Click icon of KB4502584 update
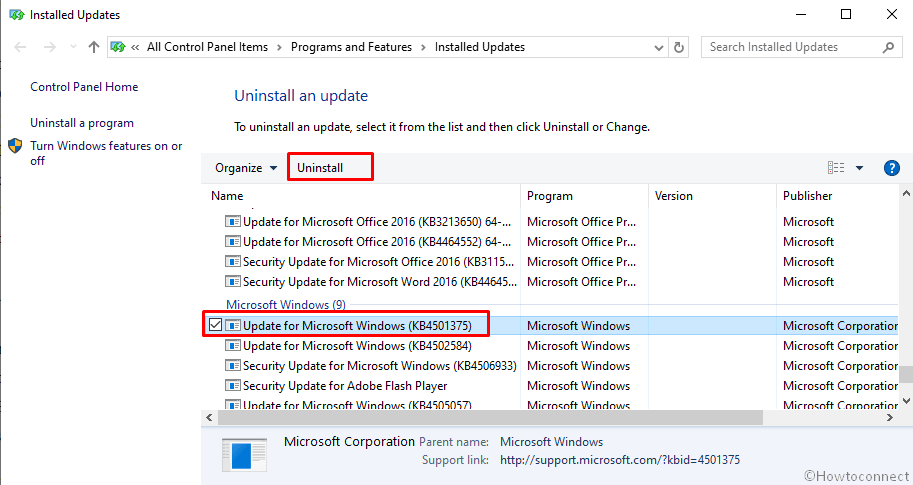913x485 pixels. tap(233, 346)
